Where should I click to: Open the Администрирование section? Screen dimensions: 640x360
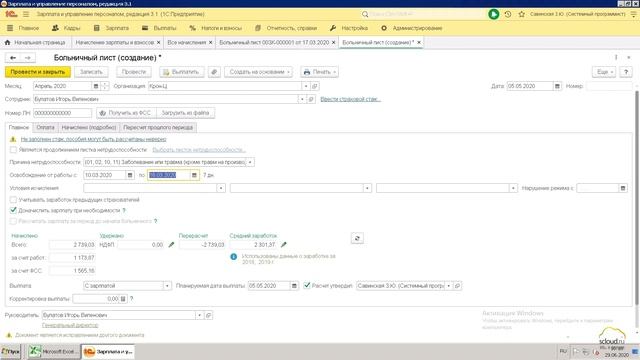click(411, 28)
